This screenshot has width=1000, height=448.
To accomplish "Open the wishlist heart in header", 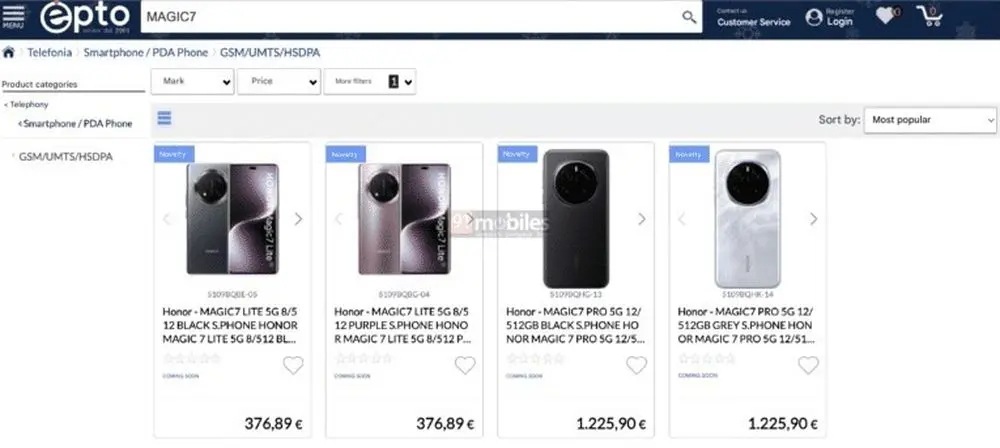I will 886,15.
